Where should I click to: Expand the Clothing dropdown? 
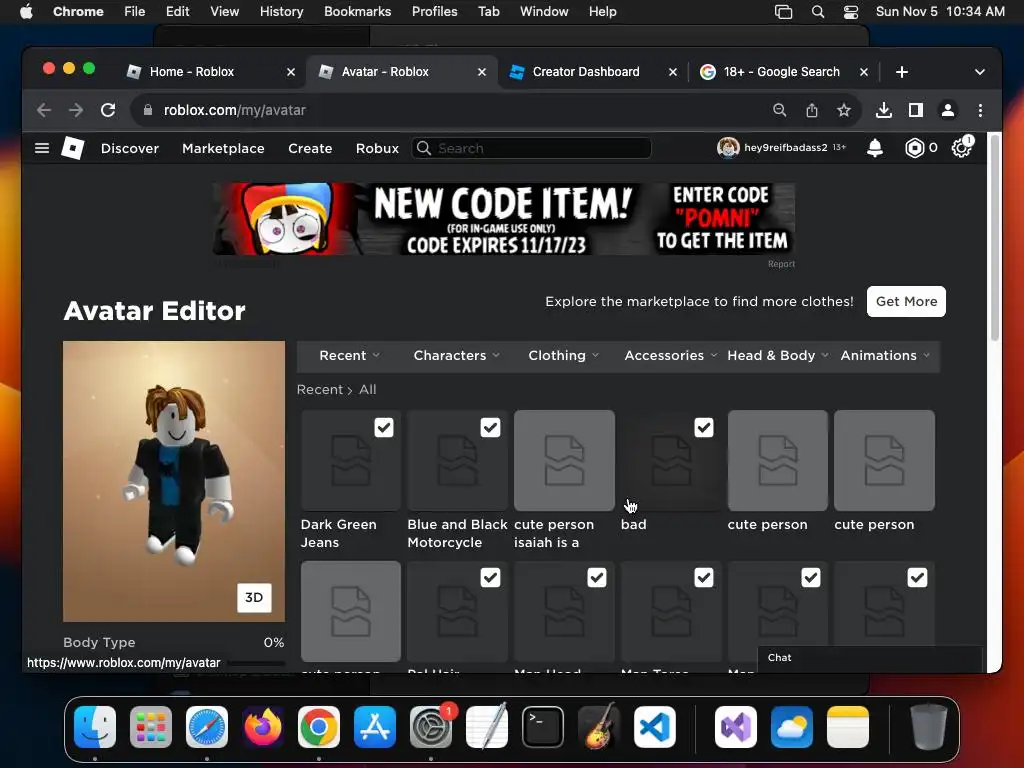pyautogui.click(x=564, y=355)
